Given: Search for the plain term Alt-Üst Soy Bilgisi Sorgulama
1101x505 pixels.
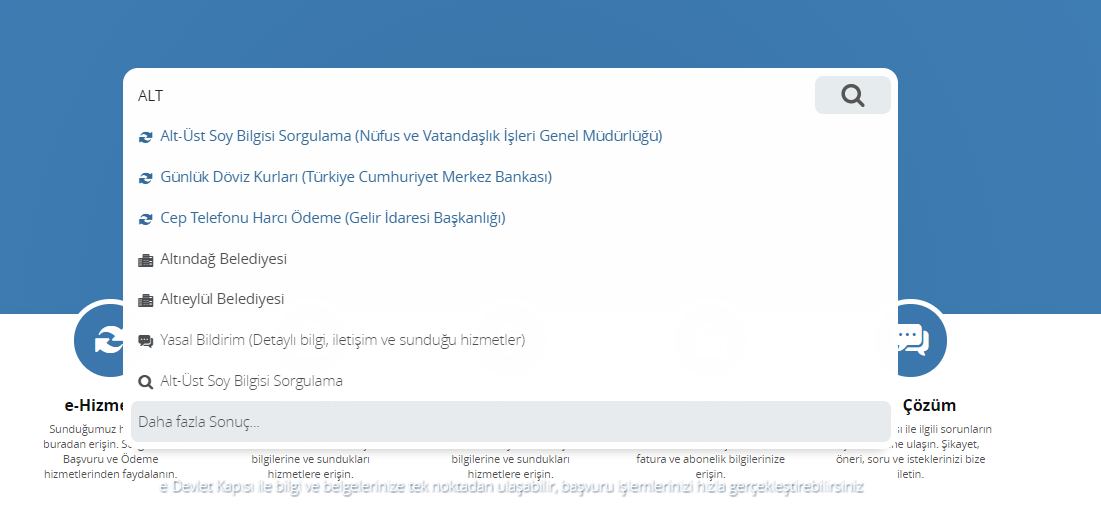Looking at the screenshot, I should click(x=251, y=381).
